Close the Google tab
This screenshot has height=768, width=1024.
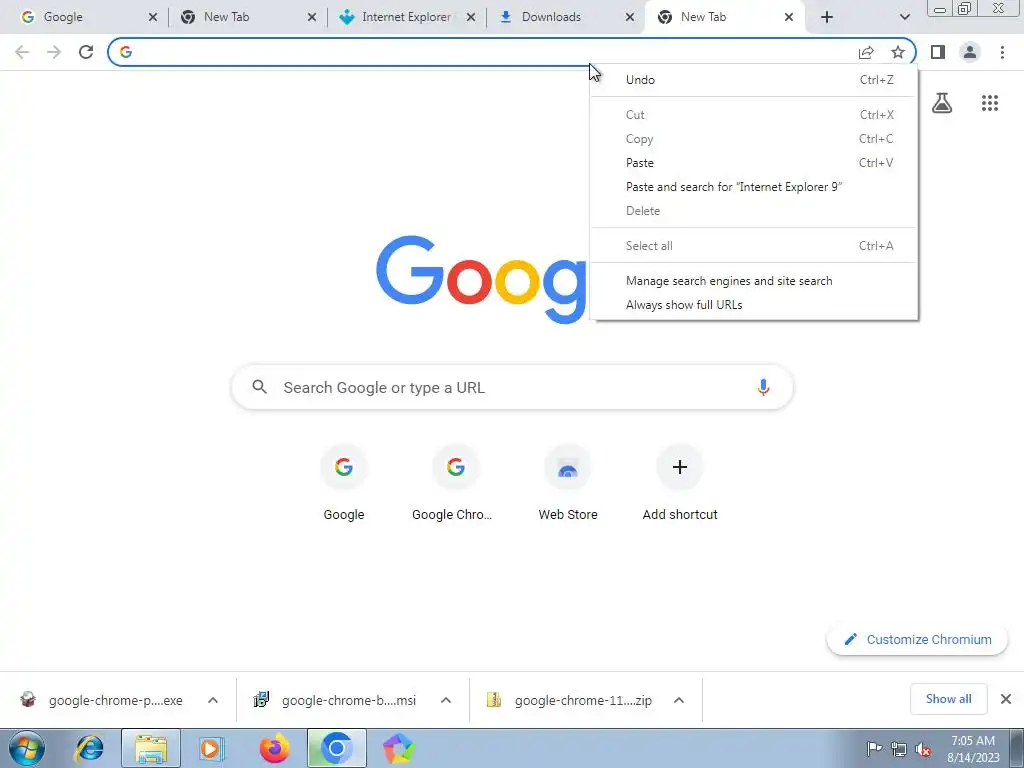point(153,17)
